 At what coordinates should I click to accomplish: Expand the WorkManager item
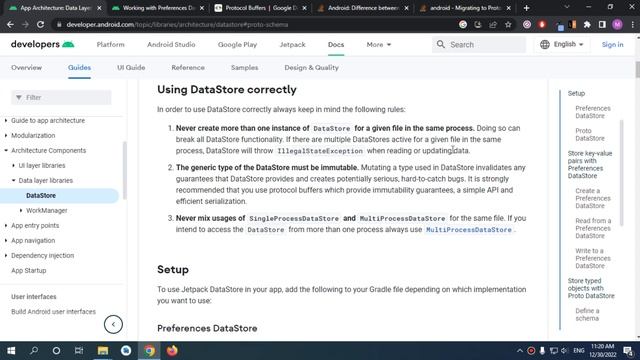point(21,211)
